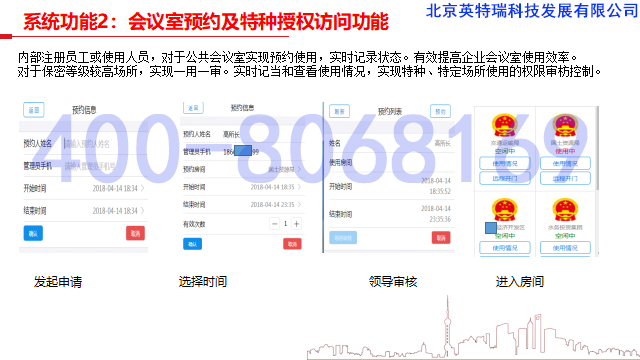Decrease 有效次数 with the minus button

click(275, 224)
